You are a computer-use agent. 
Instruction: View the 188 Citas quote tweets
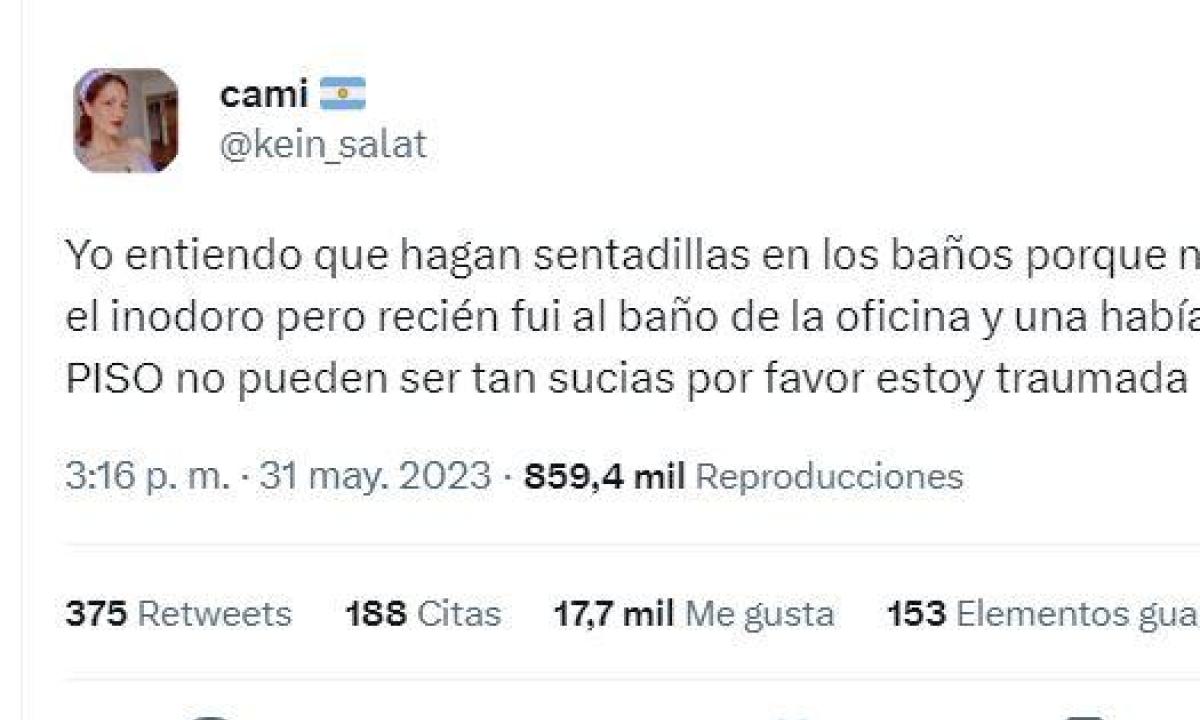coord(423,613)
